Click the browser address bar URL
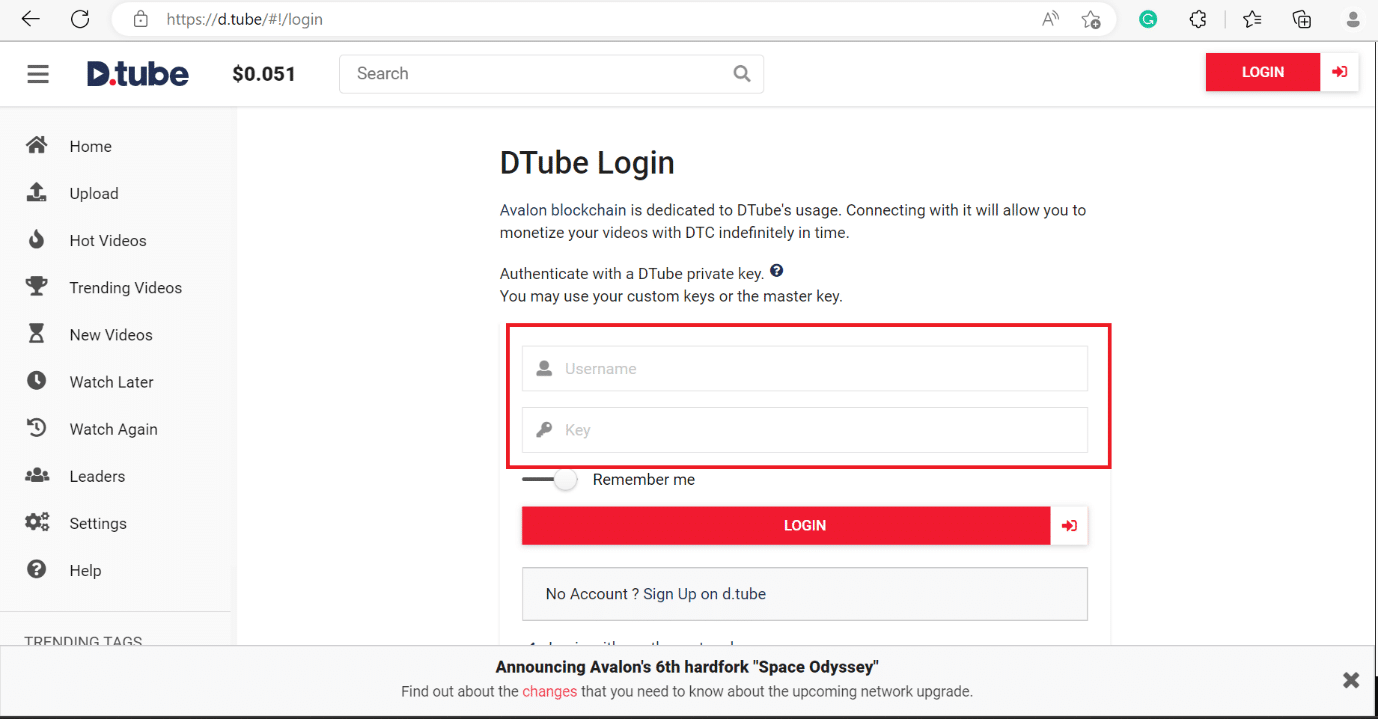Screen dimensions: 1378x719 (x=245, y=19)
